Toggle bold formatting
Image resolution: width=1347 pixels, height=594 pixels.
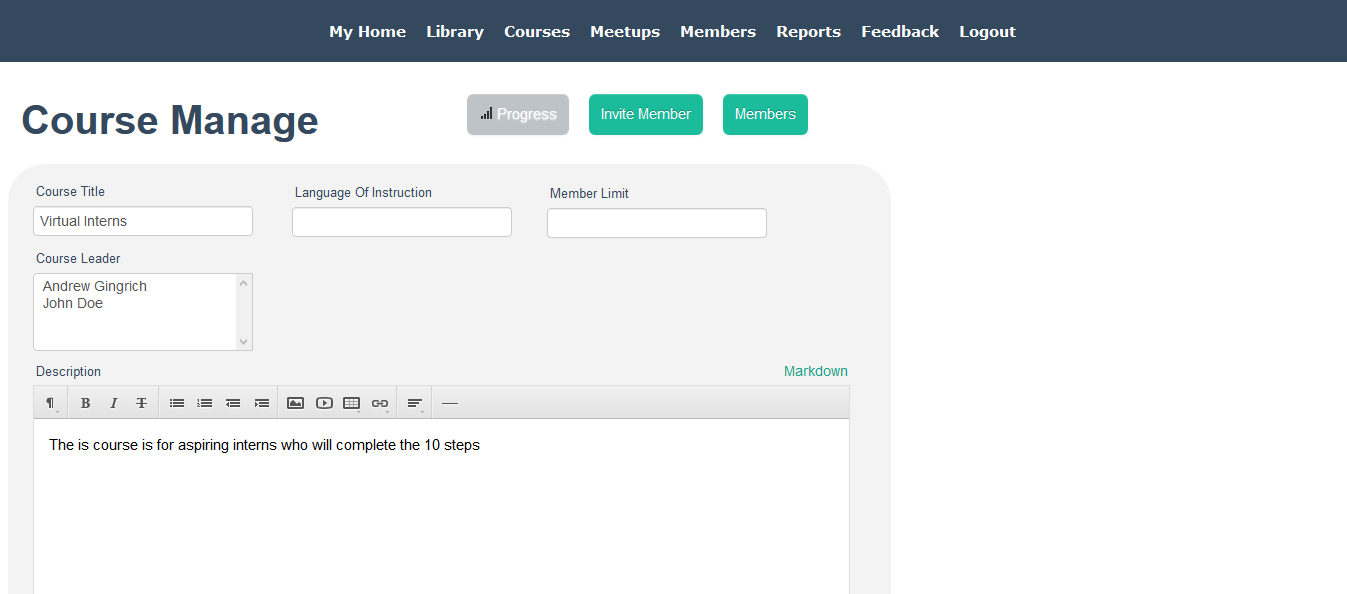tap(86, 402)
